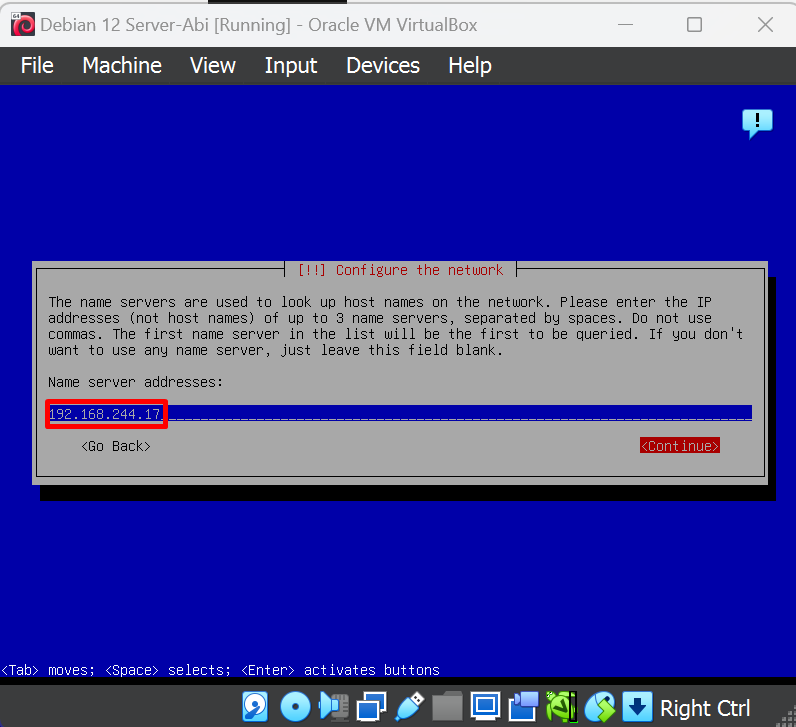The image size is (796, 727).
Task: Click the Go Back button
Action: (x=116, y=446)
